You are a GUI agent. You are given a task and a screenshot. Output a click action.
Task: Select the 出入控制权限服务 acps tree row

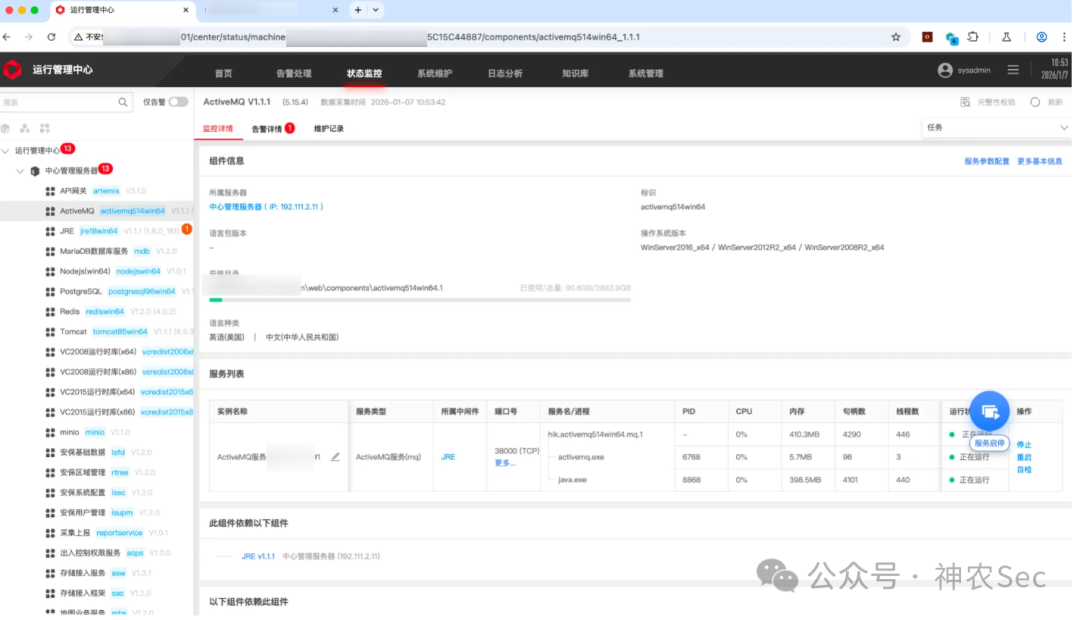point(96,553)
